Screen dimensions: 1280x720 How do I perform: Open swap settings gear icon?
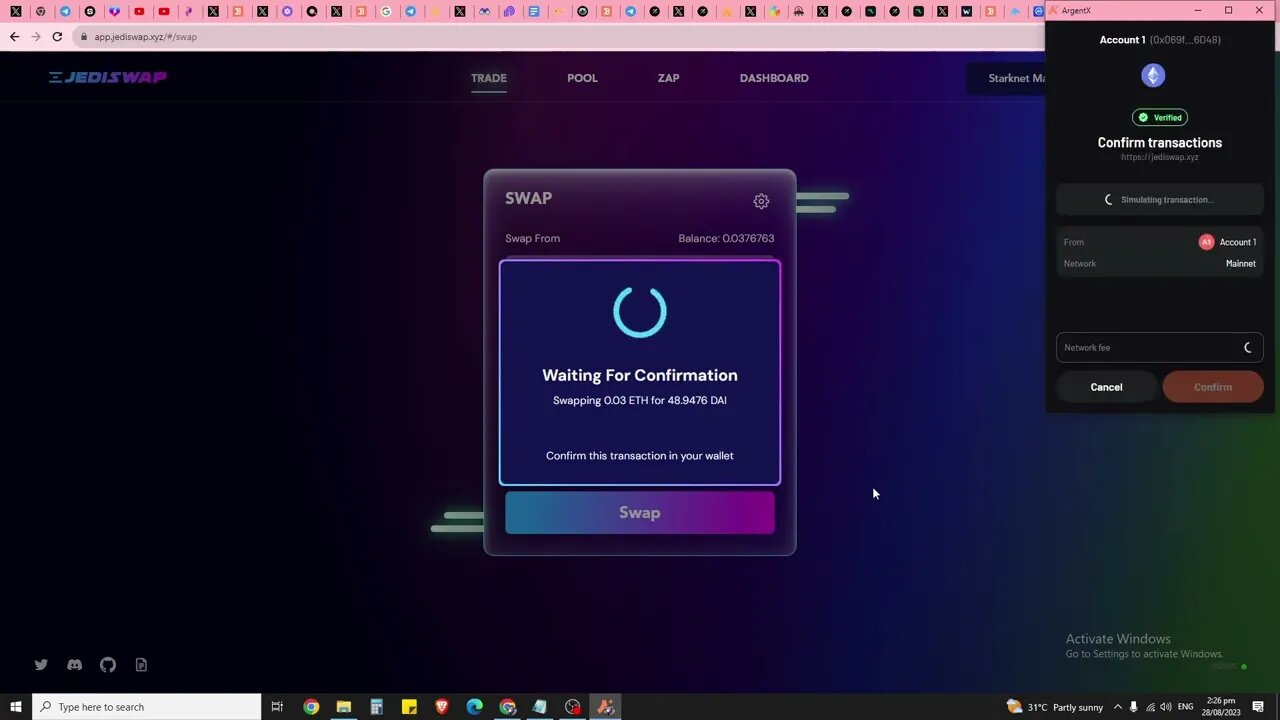[761, 201]
